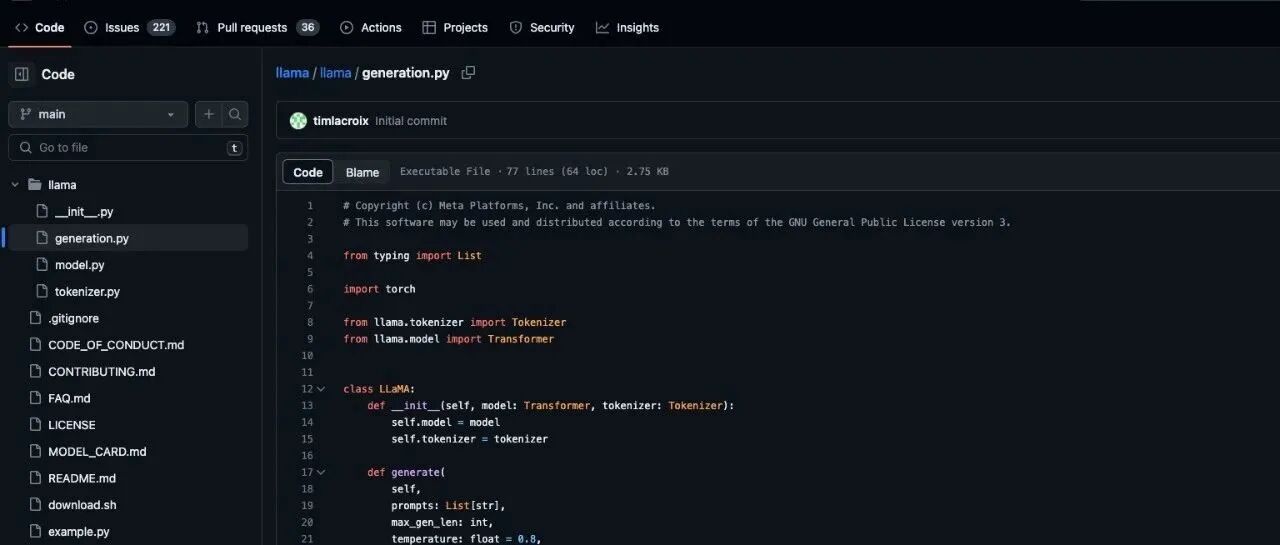Click Pull requests icon in repo nav
The image size is (1280, 545).
[203, 28]
